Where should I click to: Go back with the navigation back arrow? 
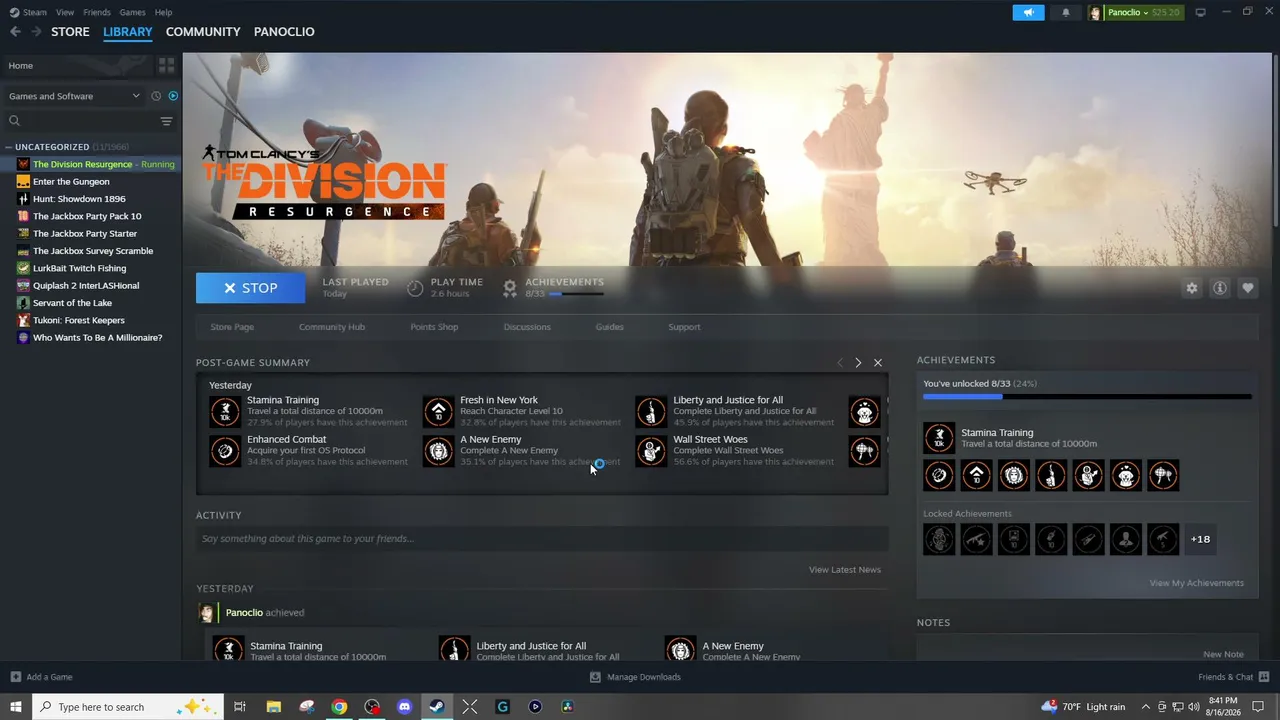pyautogui.click(x=15, y=32)
